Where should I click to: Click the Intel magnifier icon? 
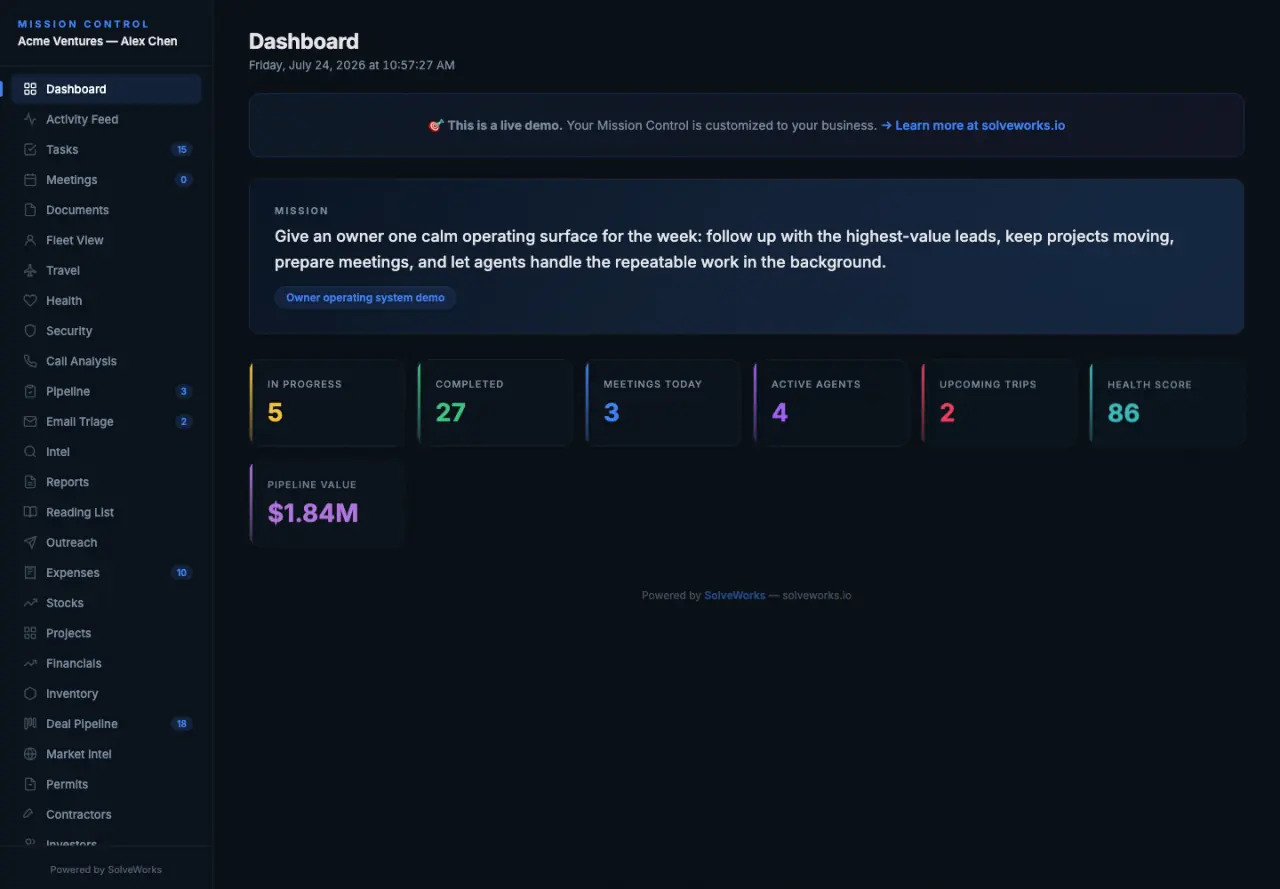(x=30, y=452)
